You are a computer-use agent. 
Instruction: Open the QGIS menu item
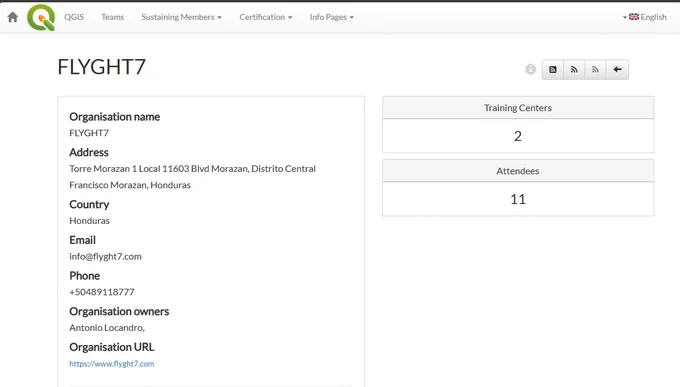[74, 17]
